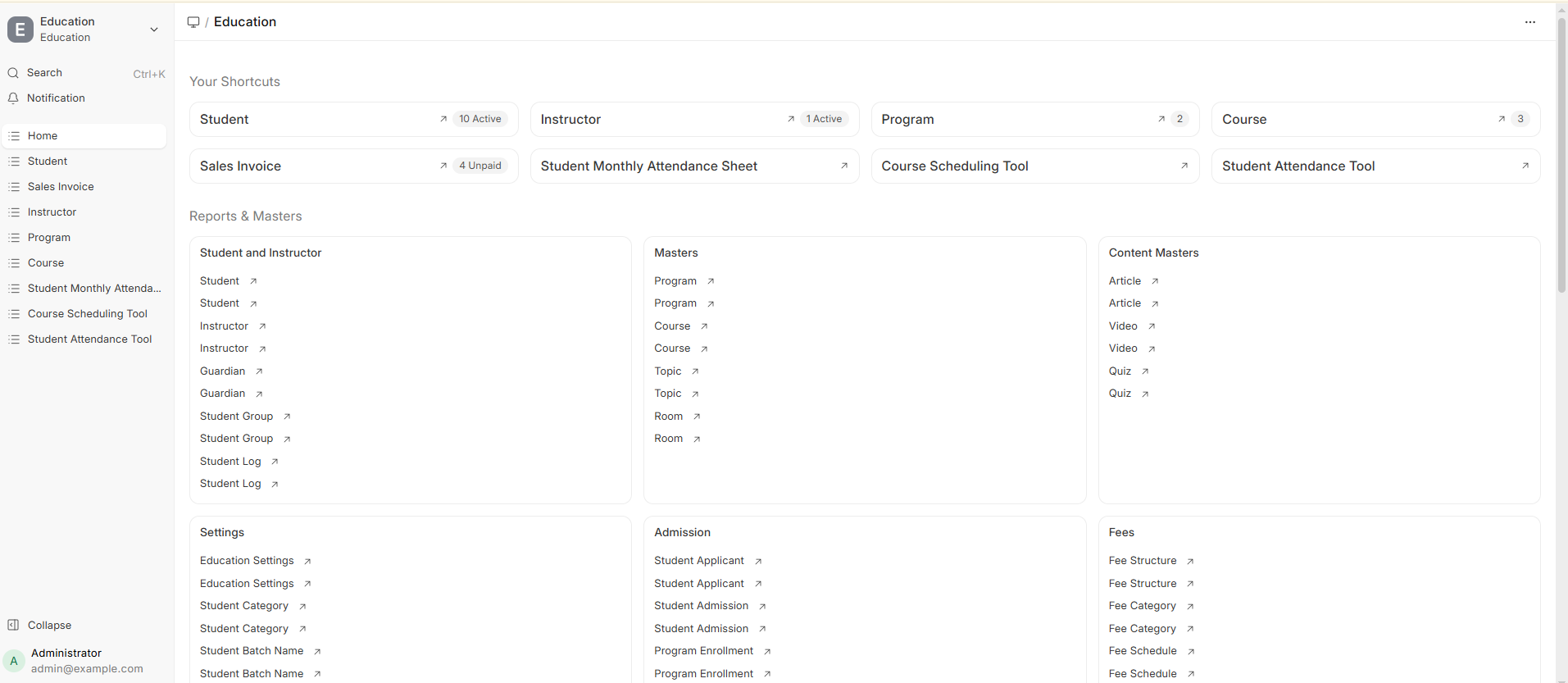Select Sales Invoice in sidebar menu
Image resolution: width=1568 pixels, height=683 pixels.
[x=61, y=187]
